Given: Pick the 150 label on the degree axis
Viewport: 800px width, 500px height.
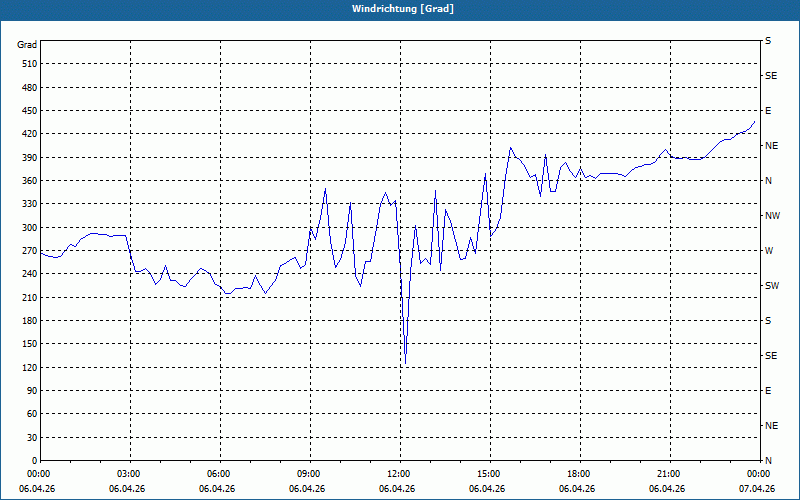Looking at the screenshot, I should [x=30, y=344].
